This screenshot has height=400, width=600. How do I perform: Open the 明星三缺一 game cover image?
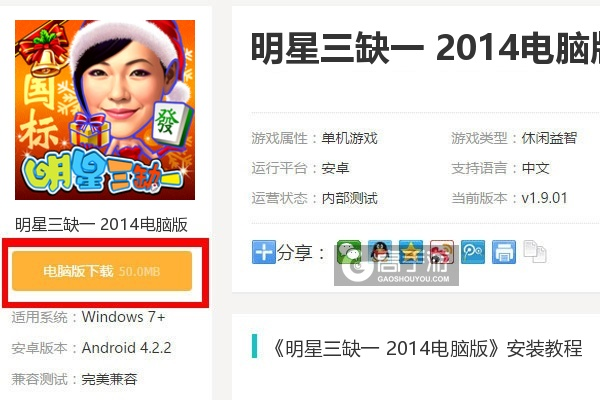(x=105, y=110)
